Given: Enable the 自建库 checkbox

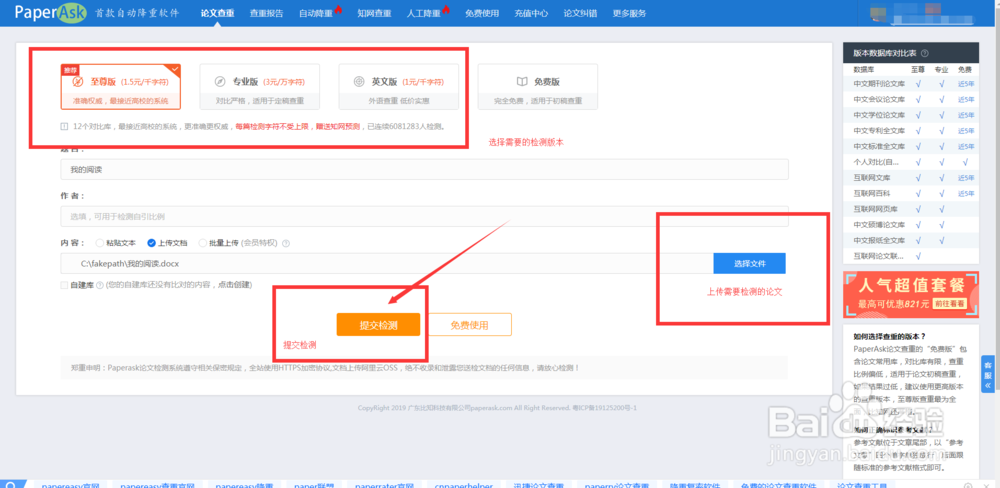Looking at the screenshot, I should click(x=64, y=285).
